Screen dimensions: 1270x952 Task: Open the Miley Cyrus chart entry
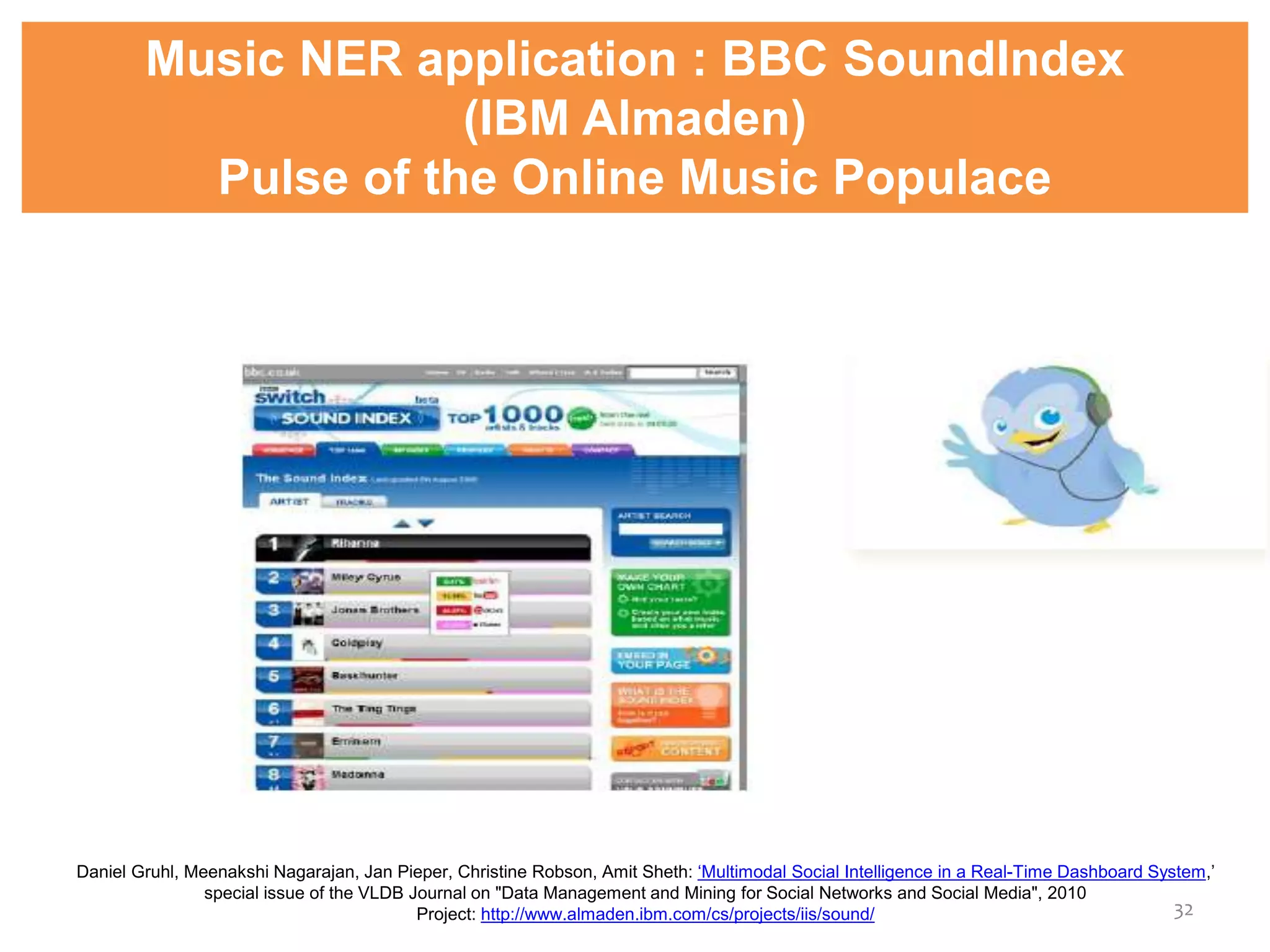[423, 581]
